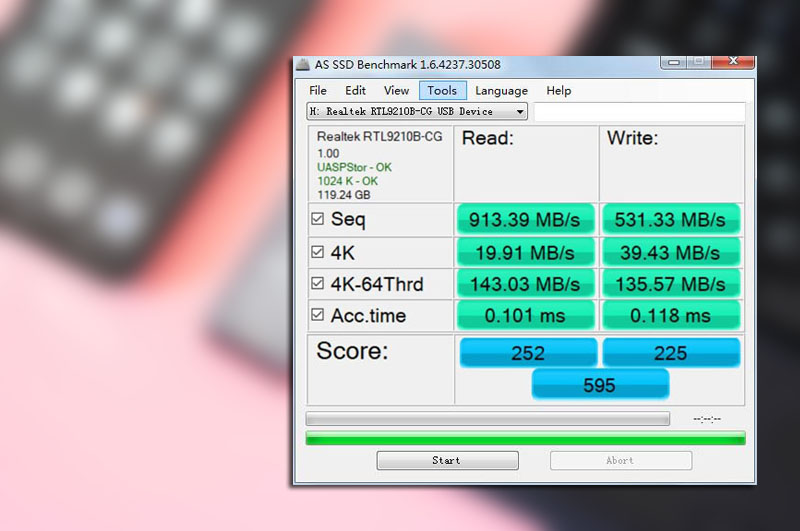Open the Language menu
Screen dimensions: 800x531
[502, 91]
